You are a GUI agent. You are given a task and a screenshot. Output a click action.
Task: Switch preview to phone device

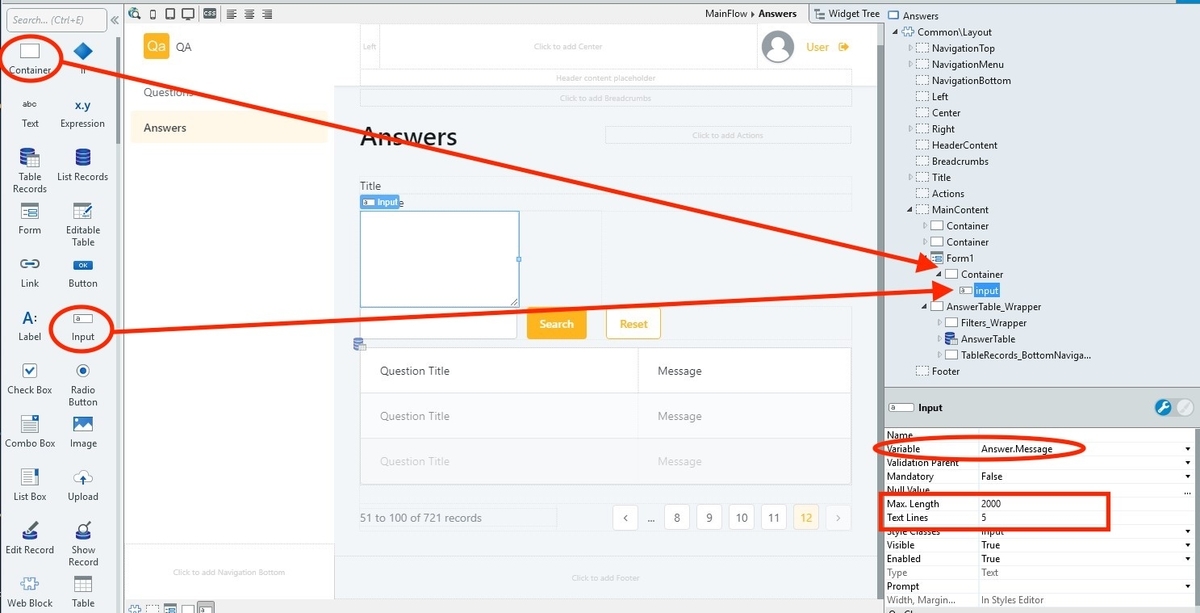coord(154,13)
